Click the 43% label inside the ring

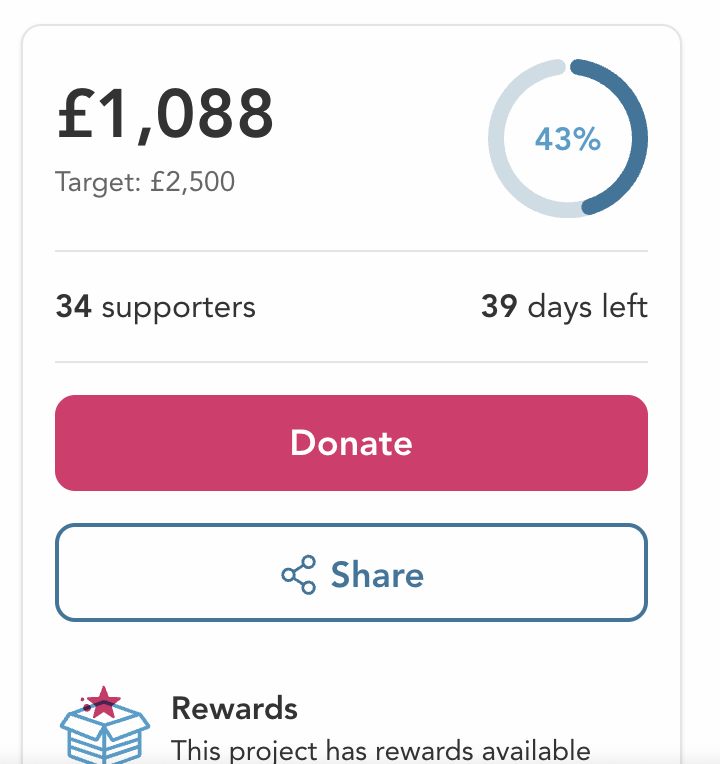[568, 139]
